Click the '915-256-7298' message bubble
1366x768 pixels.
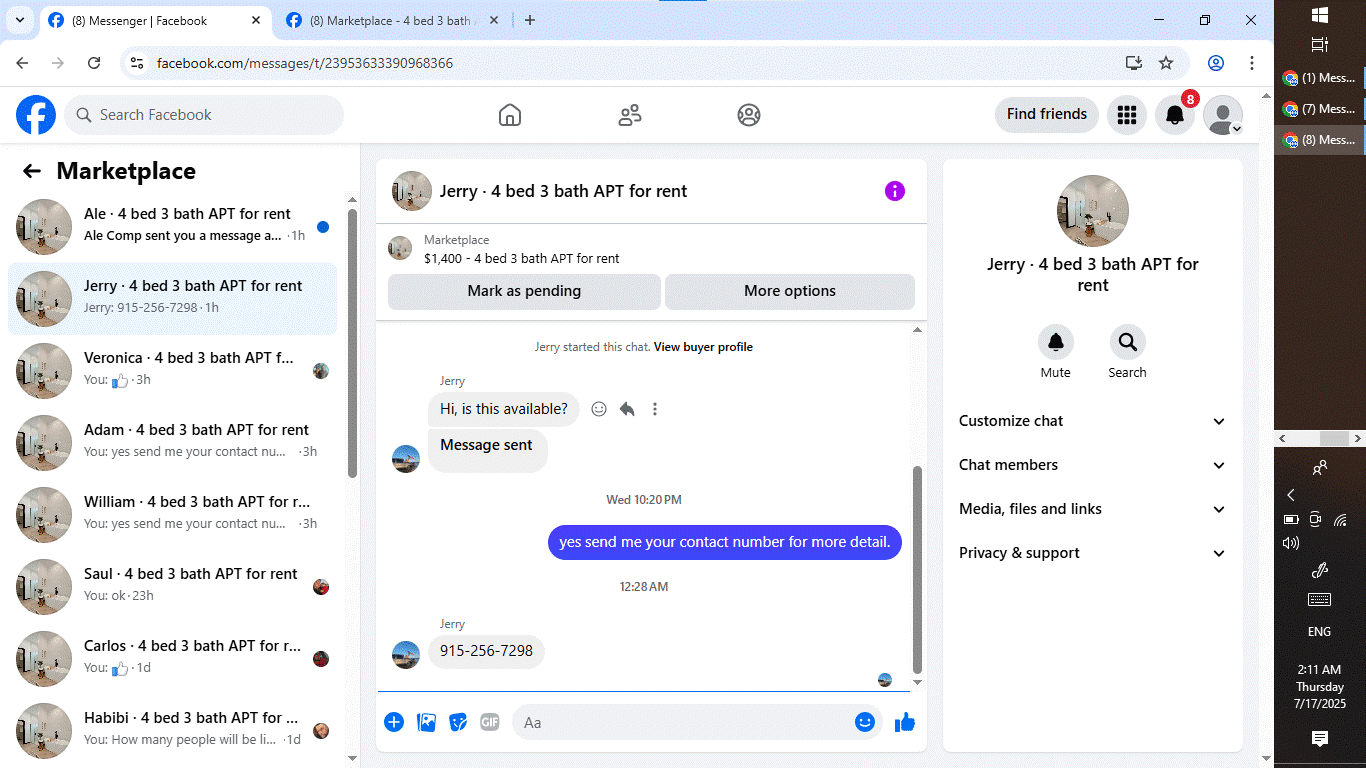coord(486,651)
